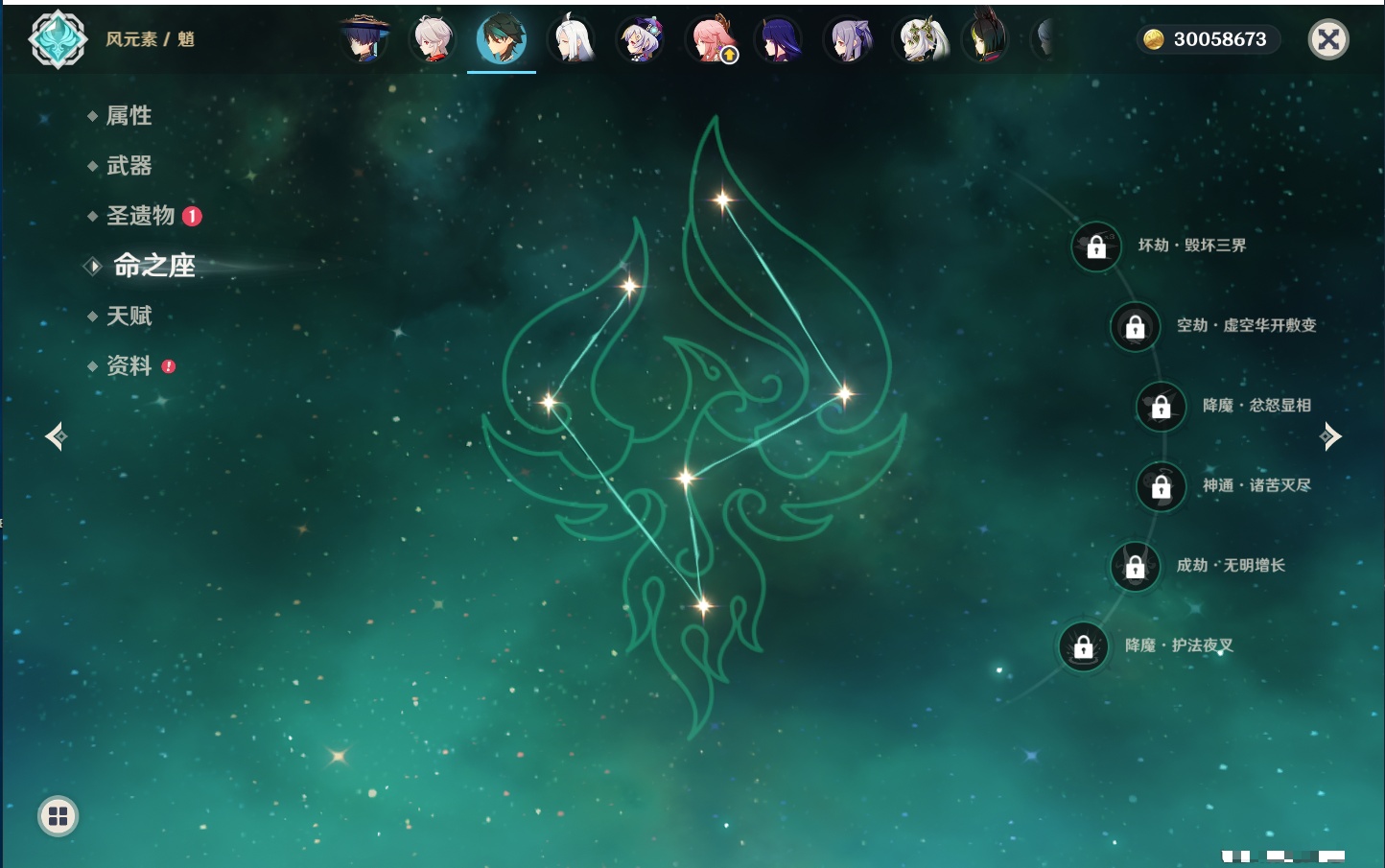
Task: Select Qiqi's avatar with purple cap
Action: 641,39
